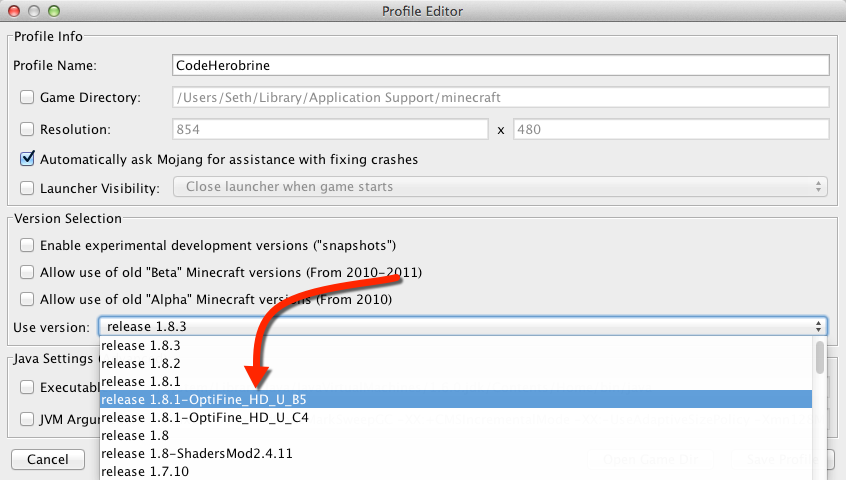Allow old Beta Minecraft versions checkbox
This screenshot has width=846, height=480.
(27, 272)
